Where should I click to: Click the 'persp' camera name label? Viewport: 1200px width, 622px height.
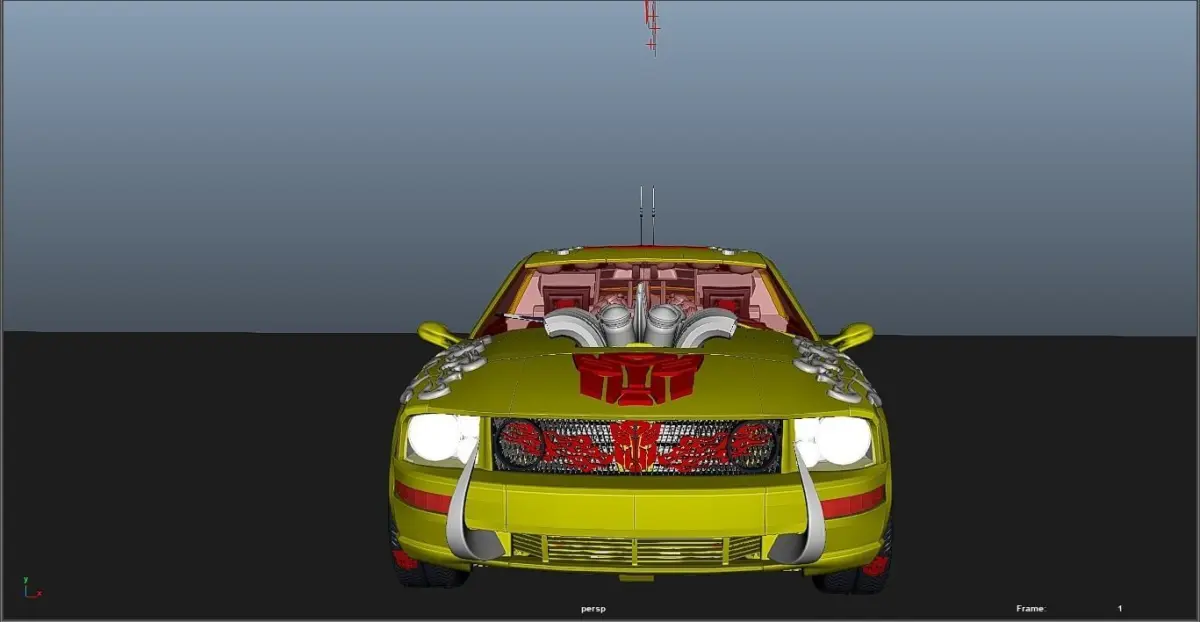pyautogui.click(x=594, y=608)
